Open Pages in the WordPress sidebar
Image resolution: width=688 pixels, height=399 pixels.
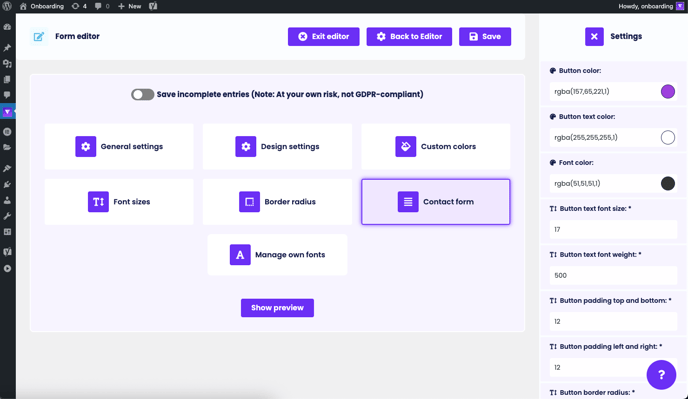click(x=7, y=79)
